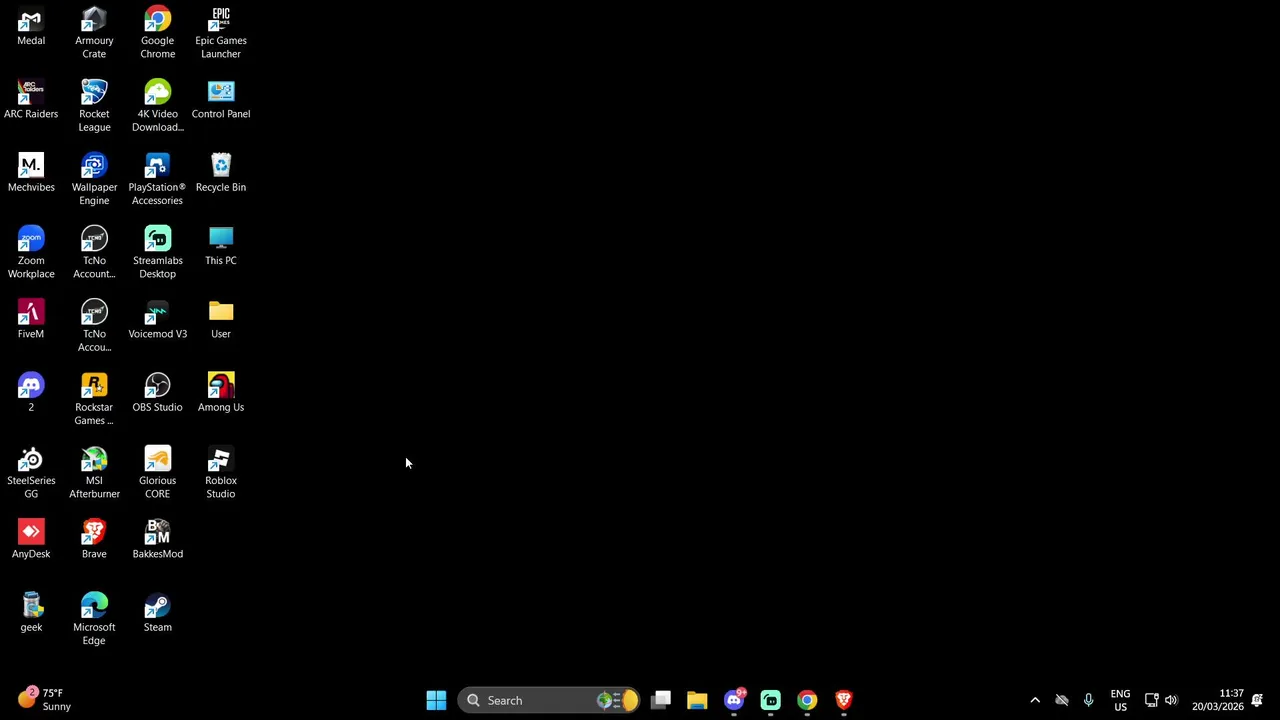Click the Microsoft Edge desktop icon
Screen dimensions: 1280x720
coord(94,620)
